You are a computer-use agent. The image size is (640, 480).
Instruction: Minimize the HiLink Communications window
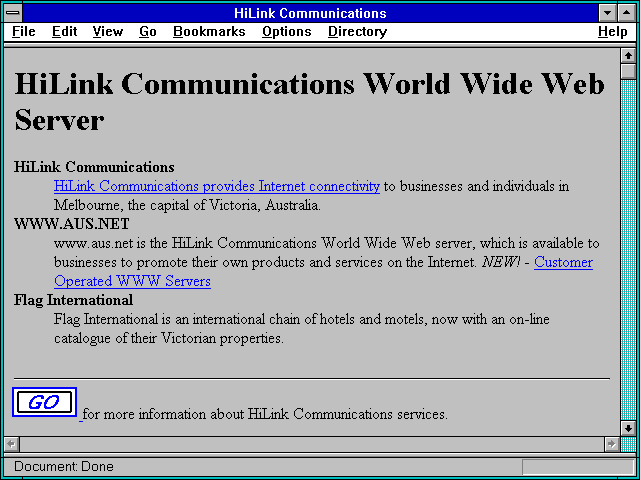607,13
